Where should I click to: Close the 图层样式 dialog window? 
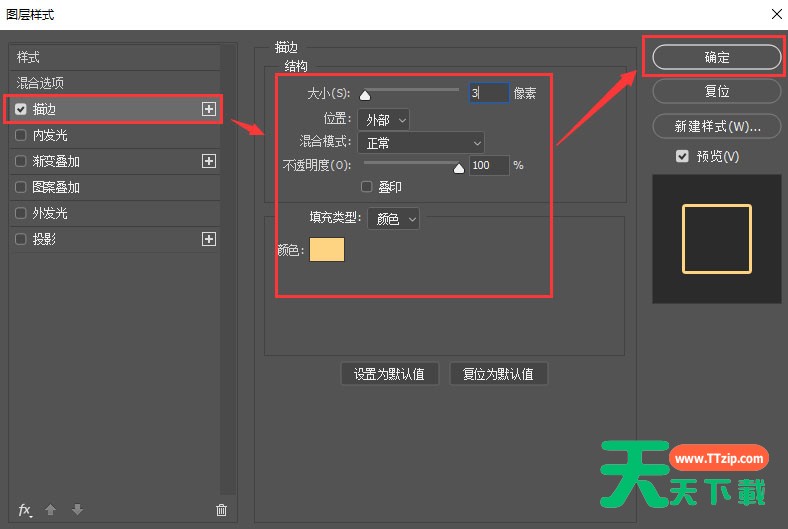(776, 14)
